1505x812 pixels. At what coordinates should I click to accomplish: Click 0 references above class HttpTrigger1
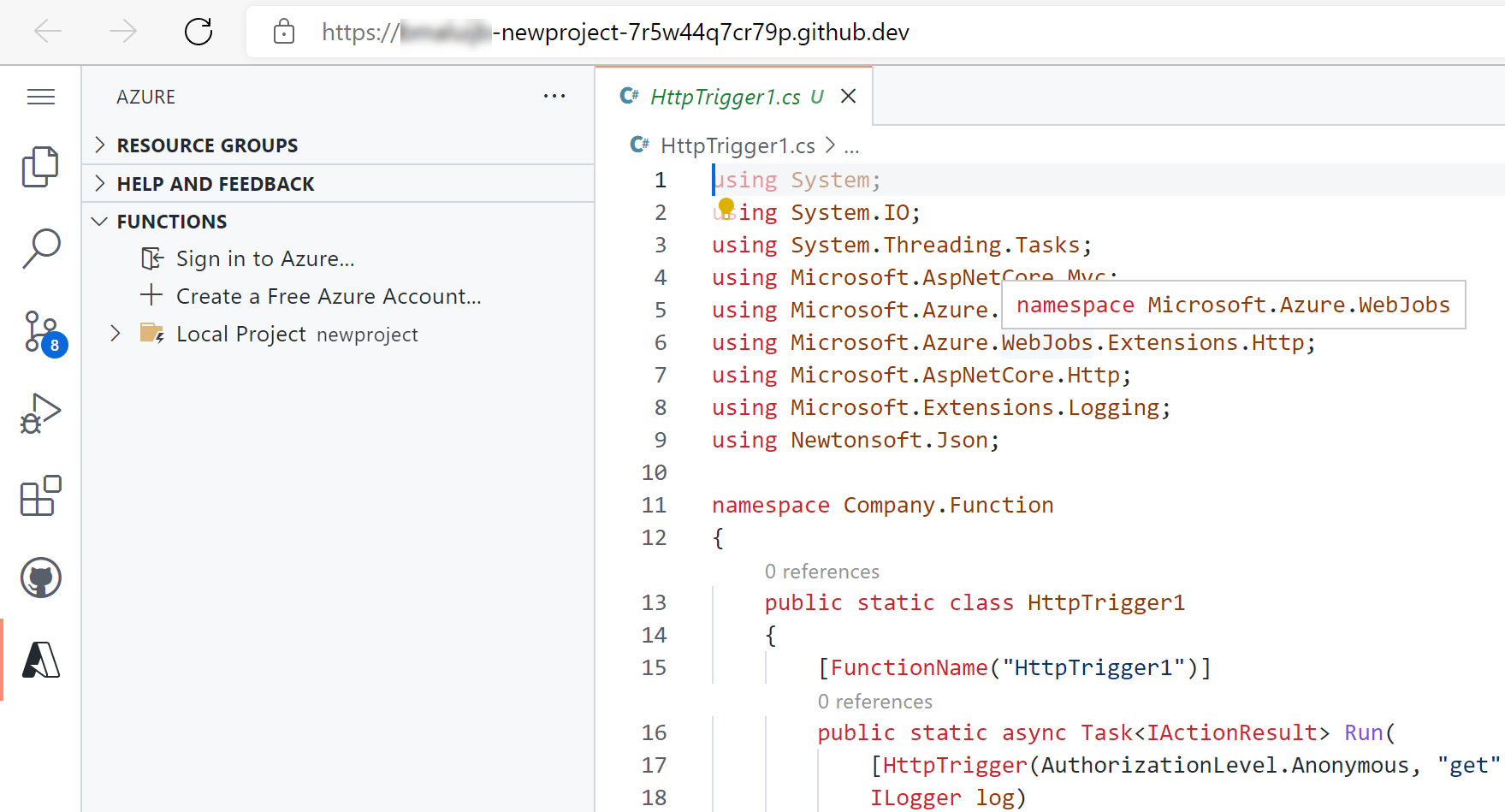[x=821, y=571]
